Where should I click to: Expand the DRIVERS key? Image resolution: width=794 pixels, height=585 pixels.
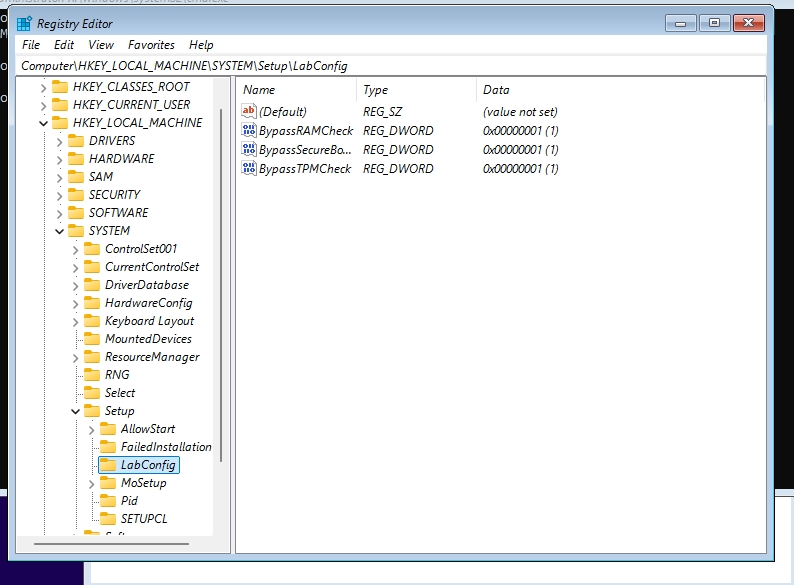tap(60, 141)
